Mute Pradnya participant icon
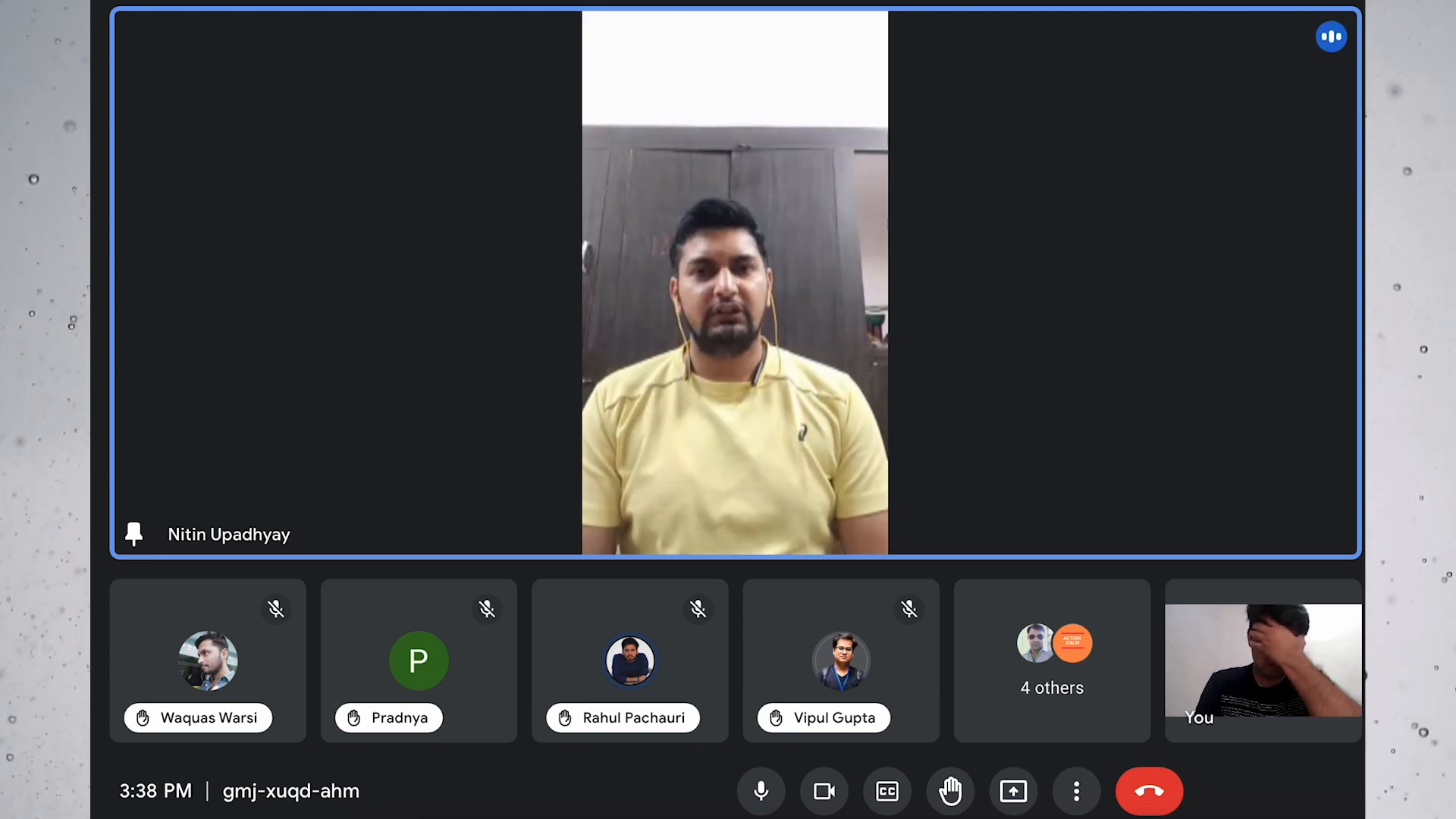Image resolution: width=1456 pixels, height=819 pixels. [487, 608]
